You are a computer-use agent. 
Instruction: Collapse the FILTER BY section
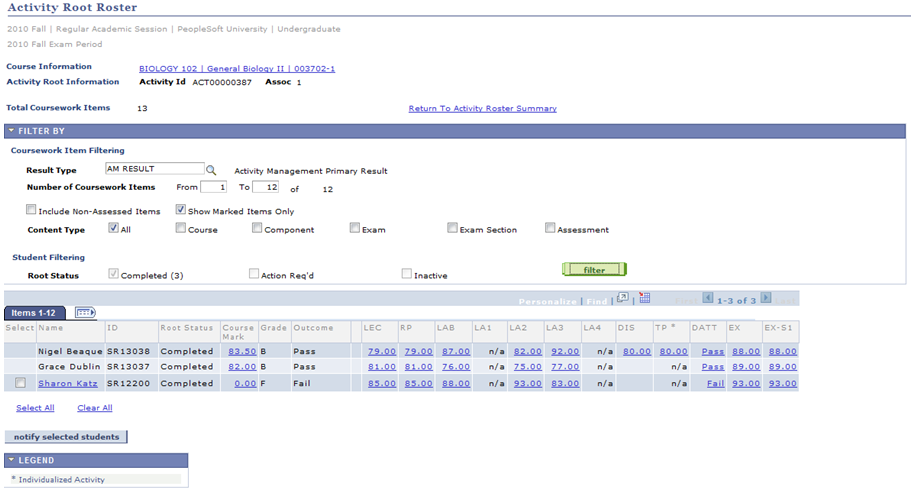coord(11,131)
